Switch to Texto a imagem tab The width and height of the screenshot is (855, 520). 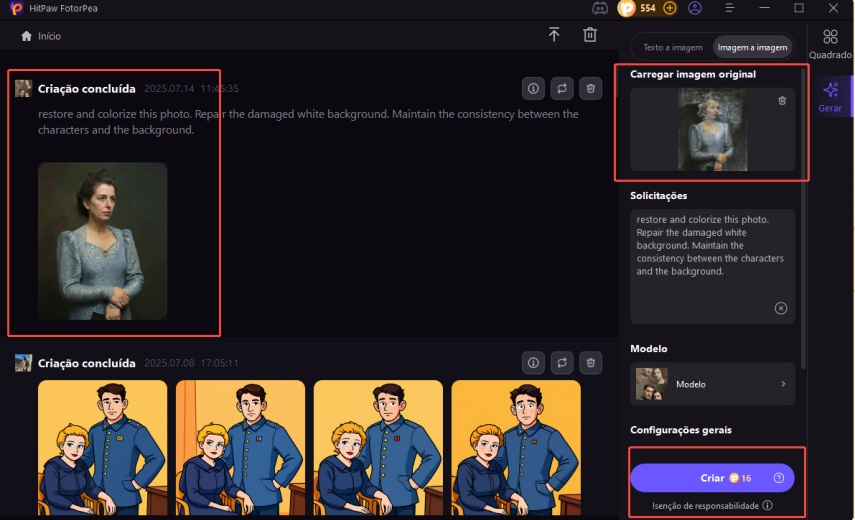(x=673, y=47)
